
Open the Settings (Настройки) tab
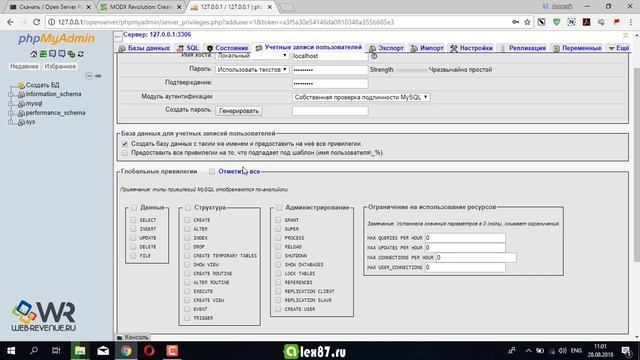(x=471, y=48)
